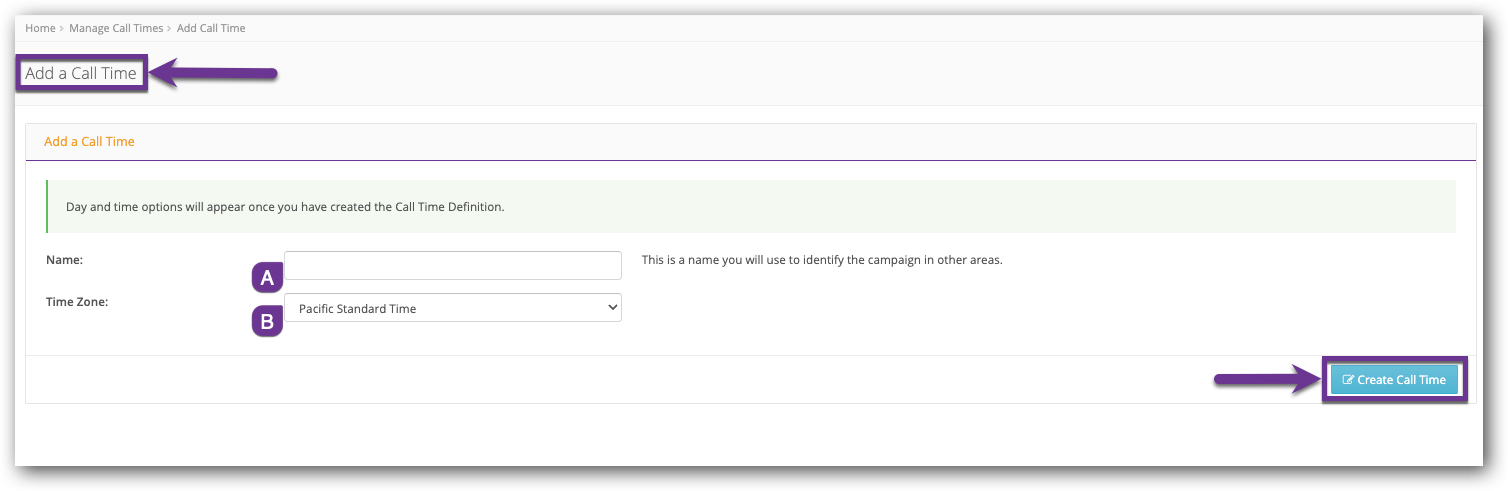Click the Add Call Time breadcrumb

[211, 28]
